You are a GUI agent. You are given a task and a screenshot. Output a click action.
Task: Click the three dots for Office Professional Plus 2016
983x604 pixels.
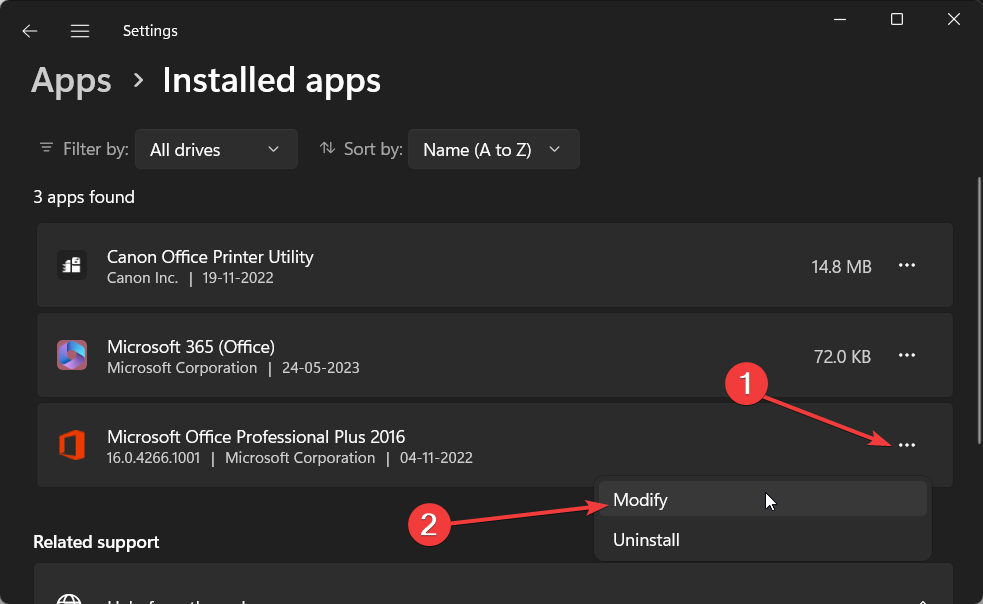[x=907, y=445]
